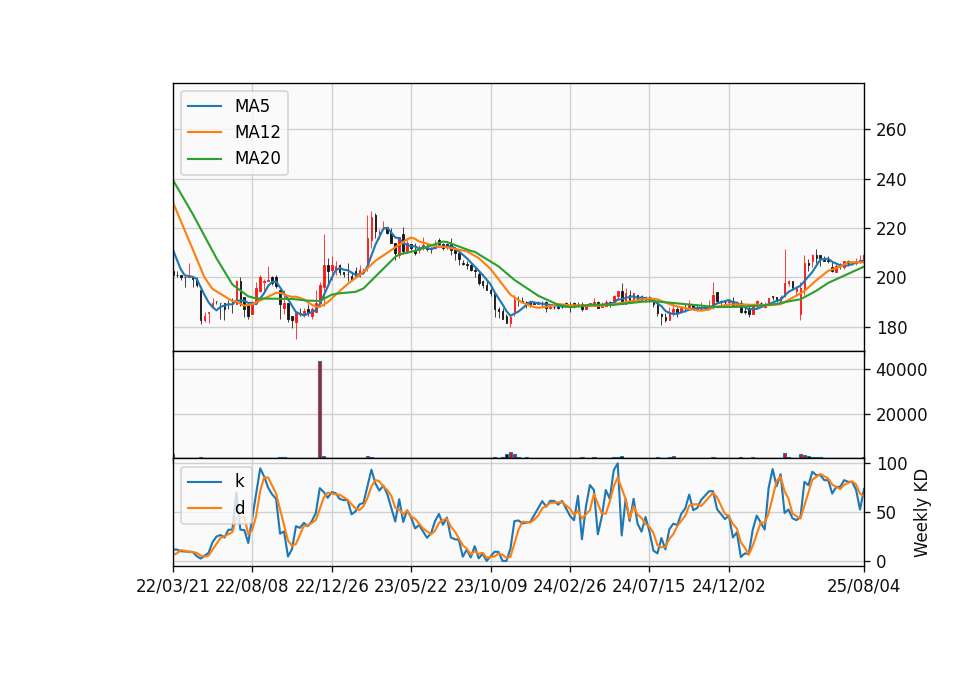Click the 22/03/21 date label
The width and height of the screenshot is (960, 690).
[x=173, y=586]
